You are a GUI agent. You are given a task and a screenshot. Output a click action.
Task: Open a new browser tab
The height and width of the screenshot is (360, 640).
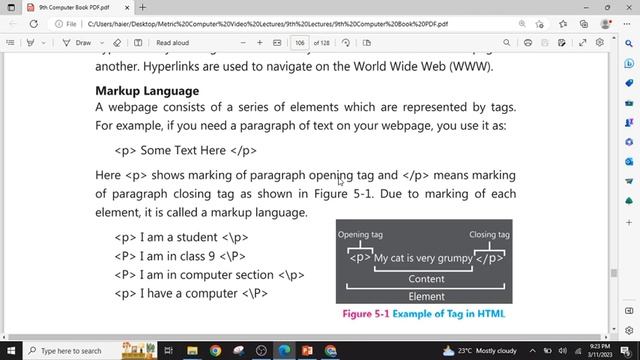point(142,7)
